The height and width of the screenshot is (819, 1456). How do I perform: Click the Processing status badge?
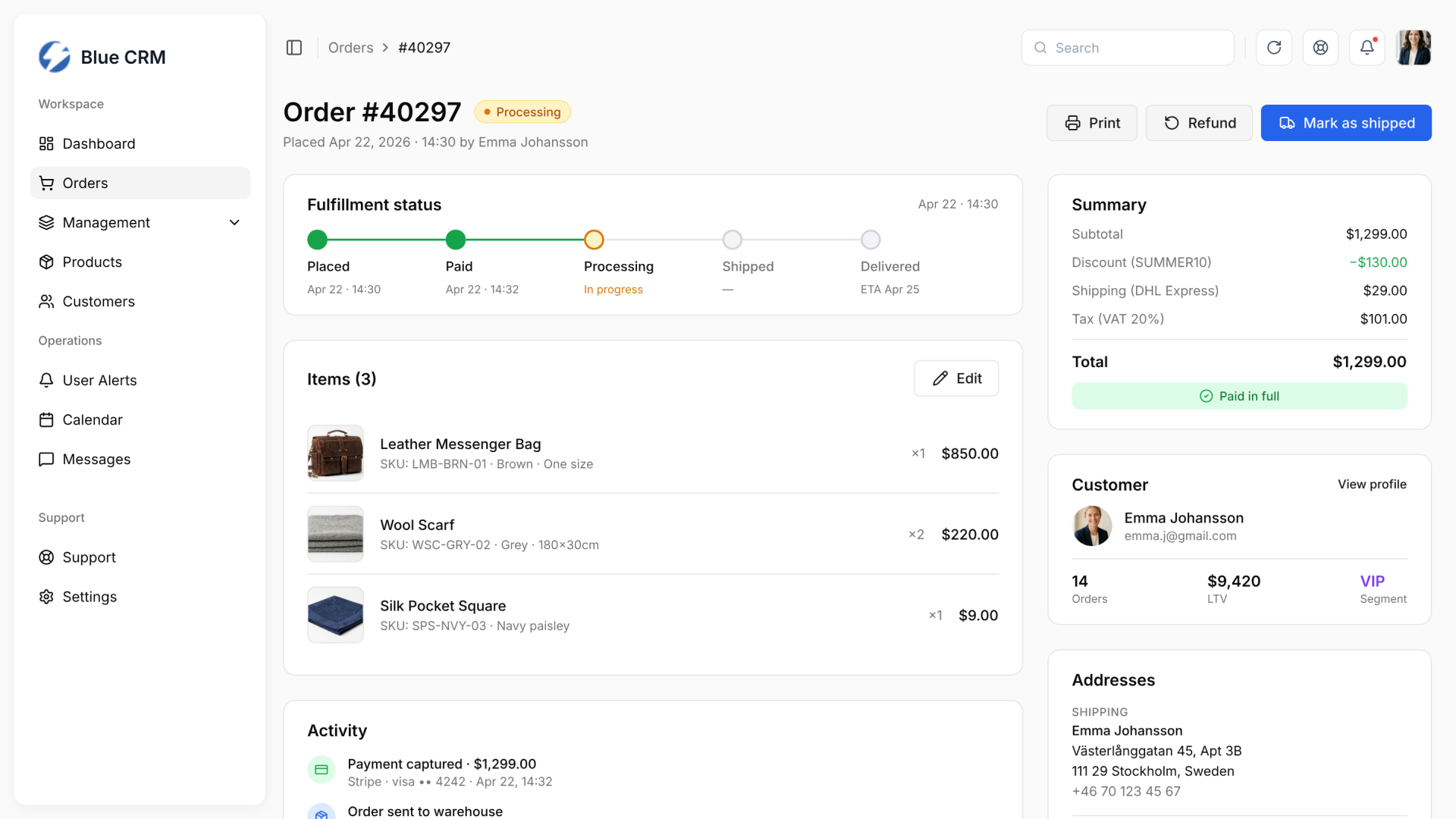[522, 112]
